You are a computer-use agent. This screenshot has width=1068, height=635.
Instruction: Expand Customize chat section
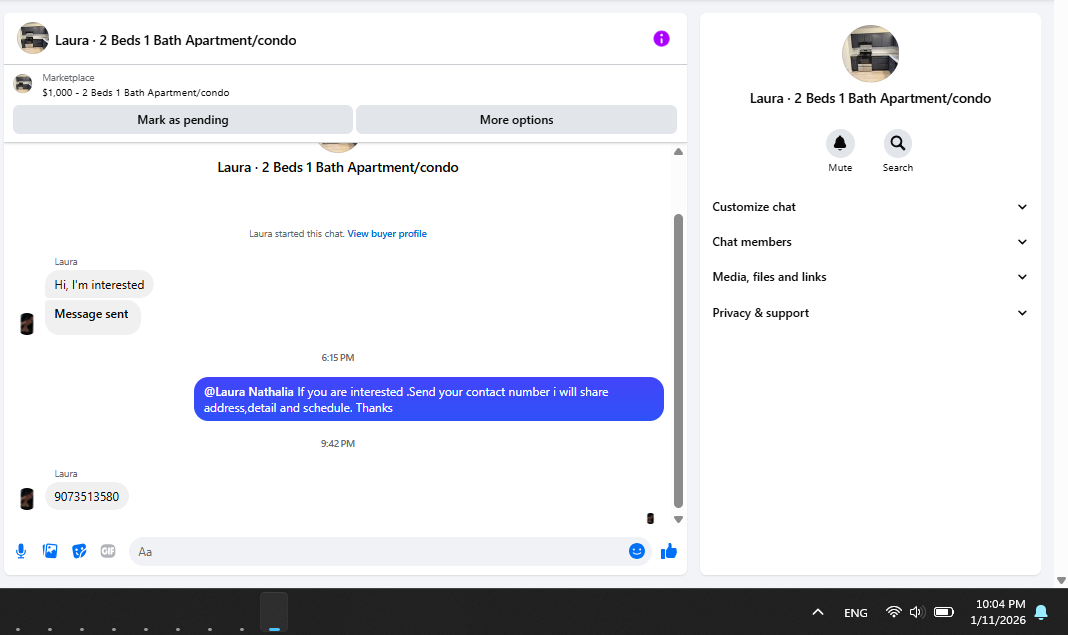tap(870, 207)
